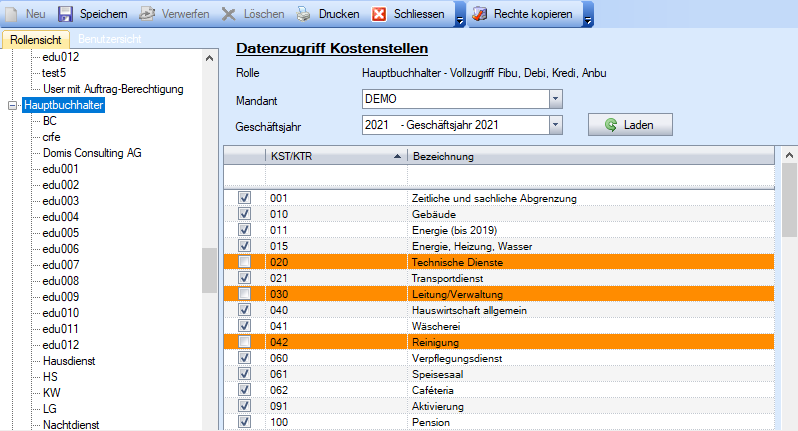Enable checkbox for 020 Technische Dienste
This screenshot has height=431, width=798.
244,262
